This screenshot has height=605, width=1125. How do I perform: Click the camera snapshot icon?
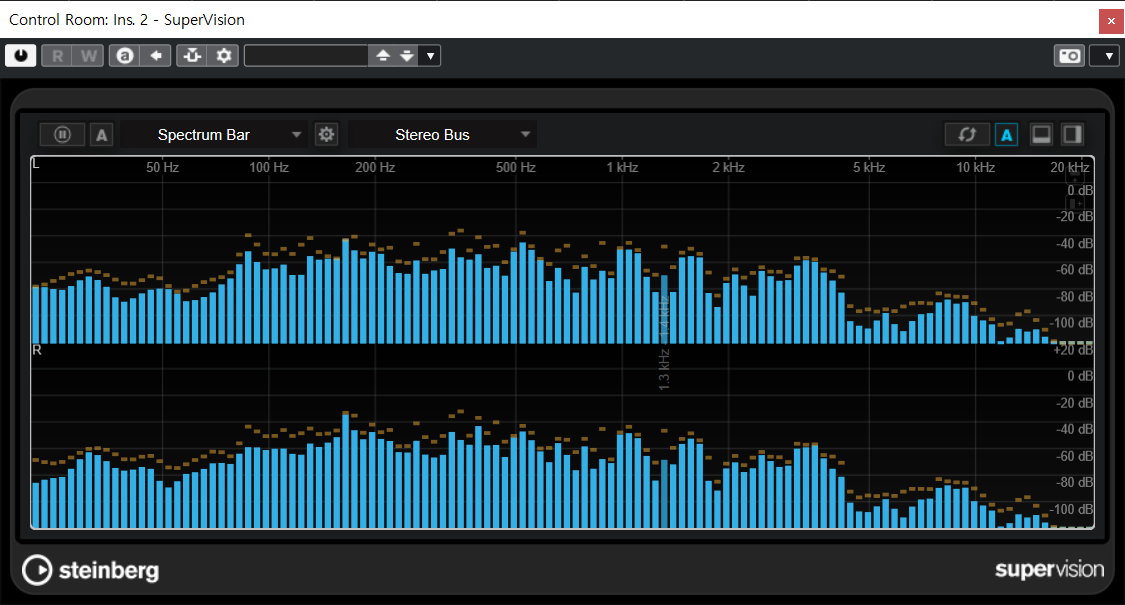click(1069, 56)
